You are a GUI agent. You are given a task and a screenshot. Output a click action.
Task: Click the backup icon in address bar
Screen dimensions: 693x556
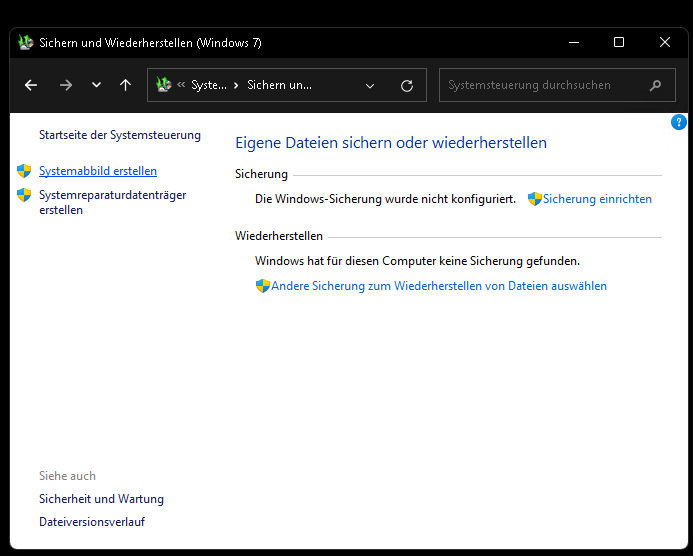(x=164, y=84)
